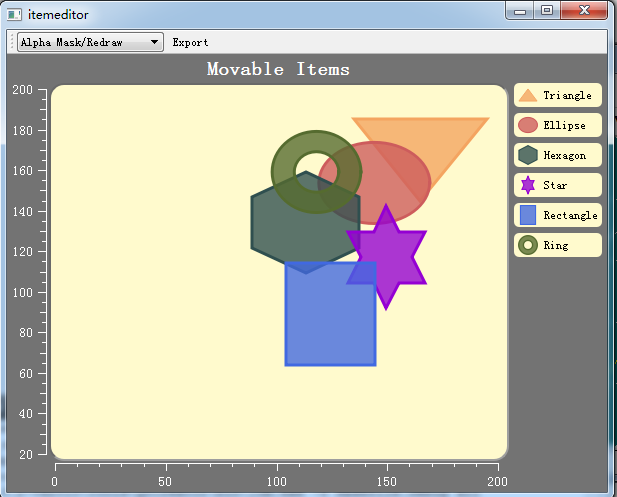Select the Star legend label
The width and height of the screenshot is (617, 497).
pyautogui.click(x=555, y=185)
